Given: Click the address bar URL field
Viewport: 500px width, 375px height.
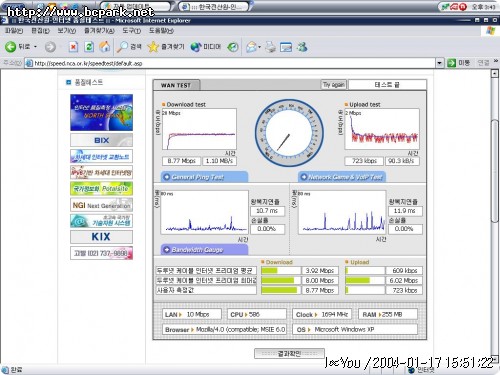Looking at the screenshot, I should (x=230, y=63).
